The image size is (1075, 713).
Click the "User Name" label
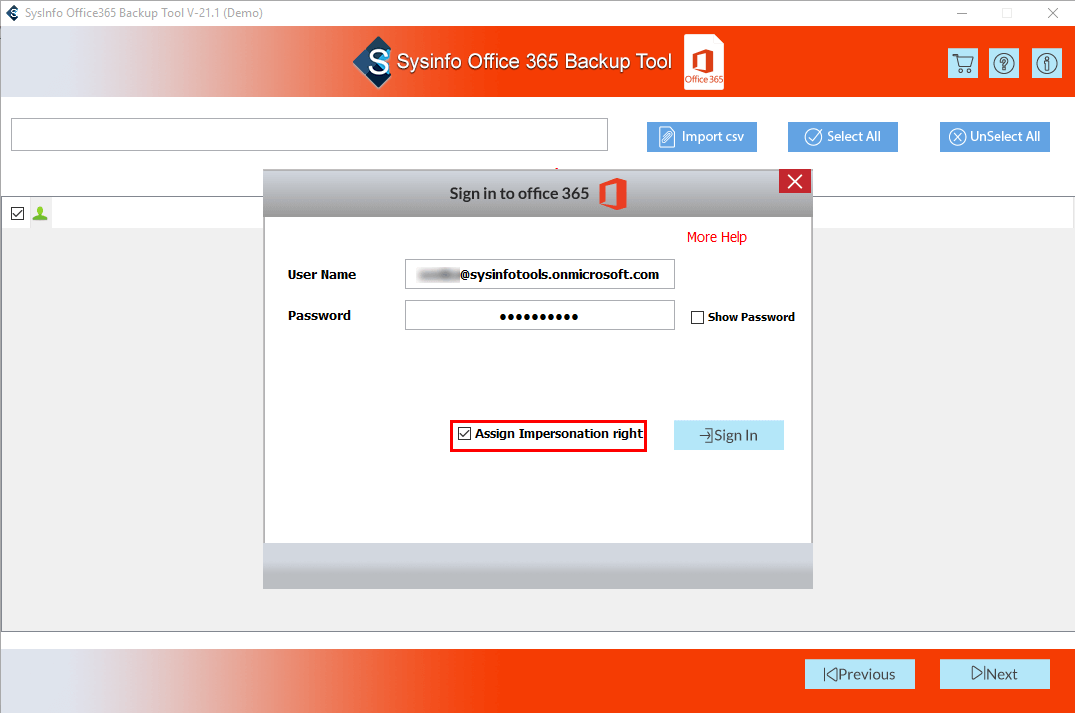[322, 274]
